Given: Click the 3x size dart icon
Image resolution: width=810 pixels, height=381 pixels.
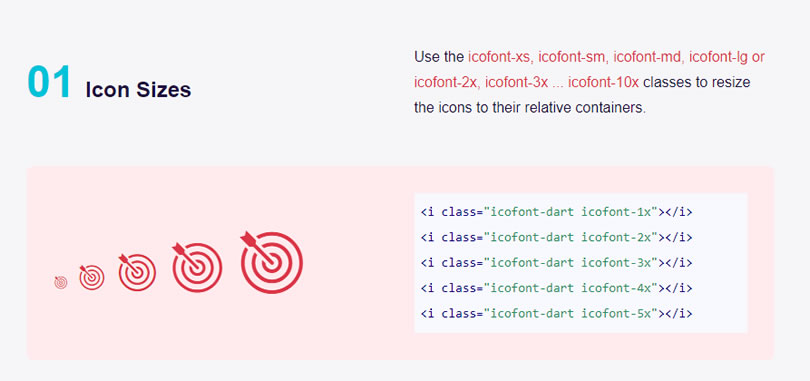Looking at the screenshot, I should click(137, 272).
